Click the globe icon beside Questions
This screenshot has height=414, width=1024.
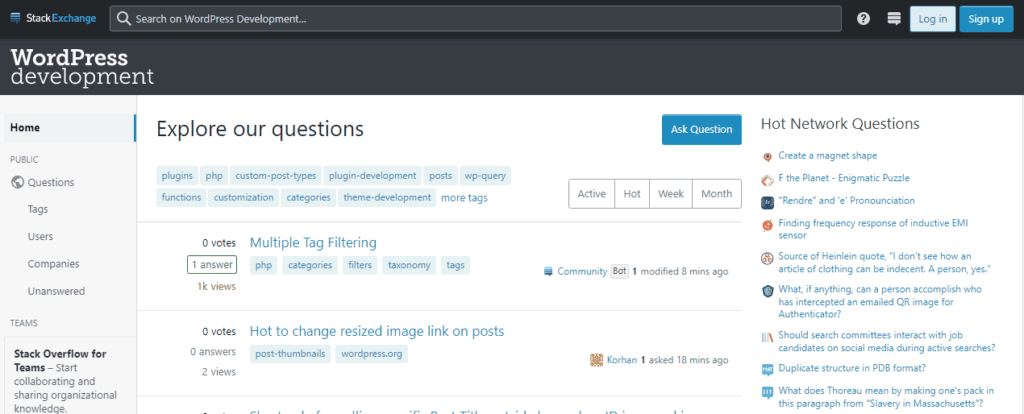[17, 183]
